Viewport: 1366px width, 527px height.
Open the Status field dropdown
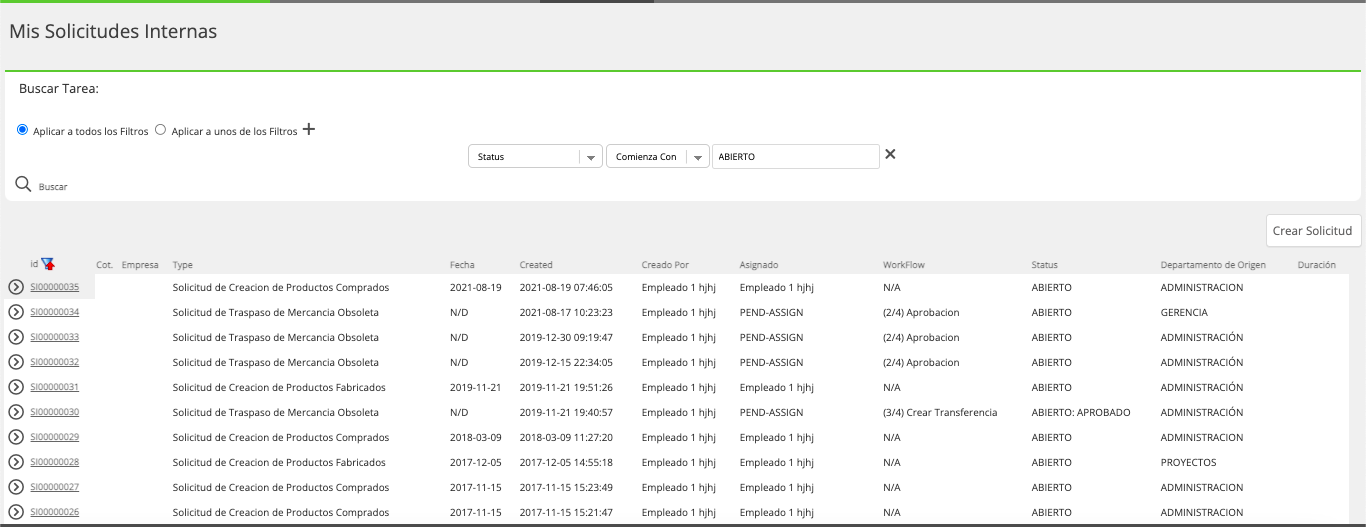535,156
